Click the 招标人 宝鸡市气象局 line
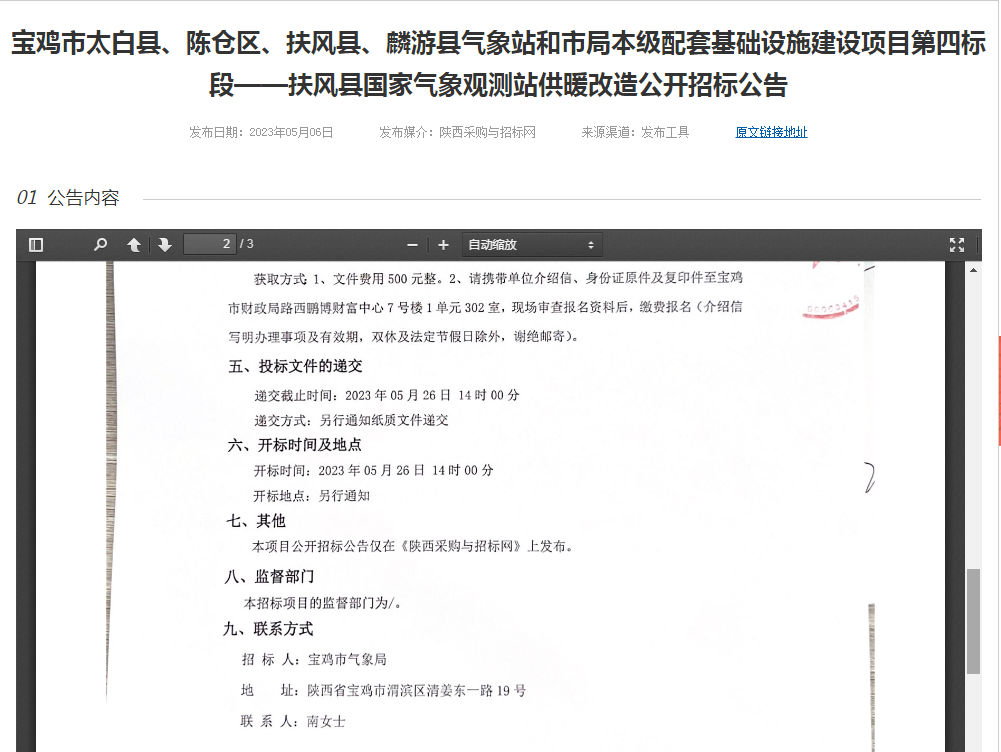 [x=314, y=659]
